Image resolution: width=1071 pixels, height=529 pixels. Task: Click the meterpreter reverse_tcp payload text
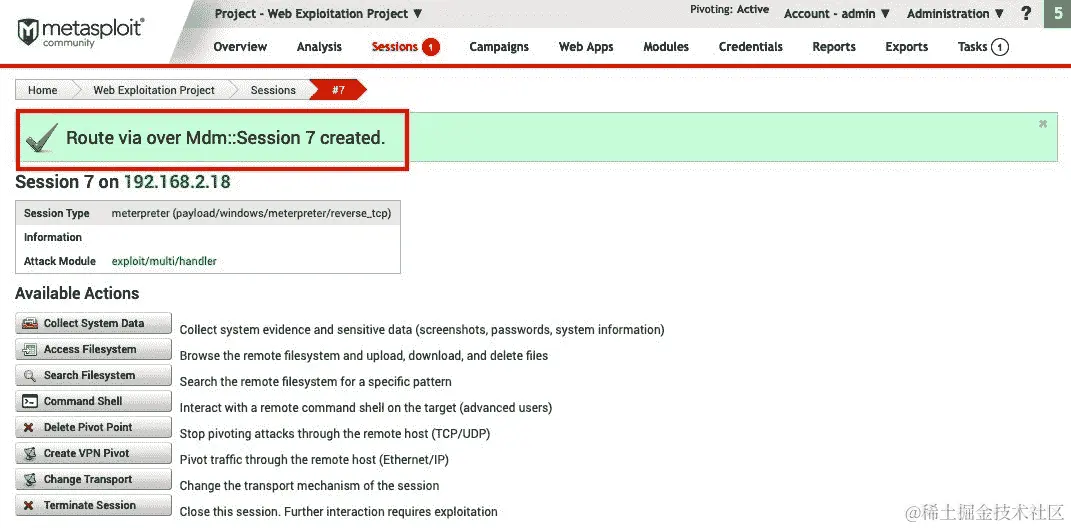[251, 213]
